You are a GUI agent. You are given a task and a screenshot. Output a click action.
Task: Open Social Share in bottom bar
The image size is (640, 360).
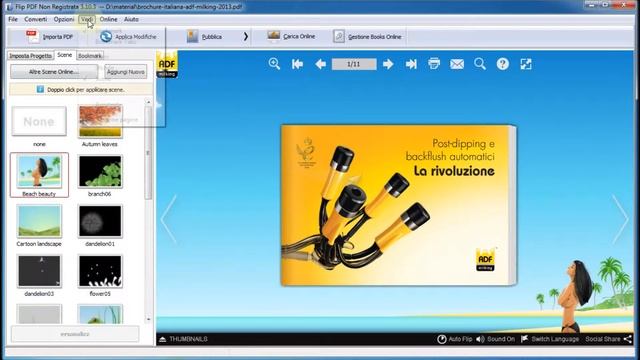pyautogui.click(x=609, y=339)
